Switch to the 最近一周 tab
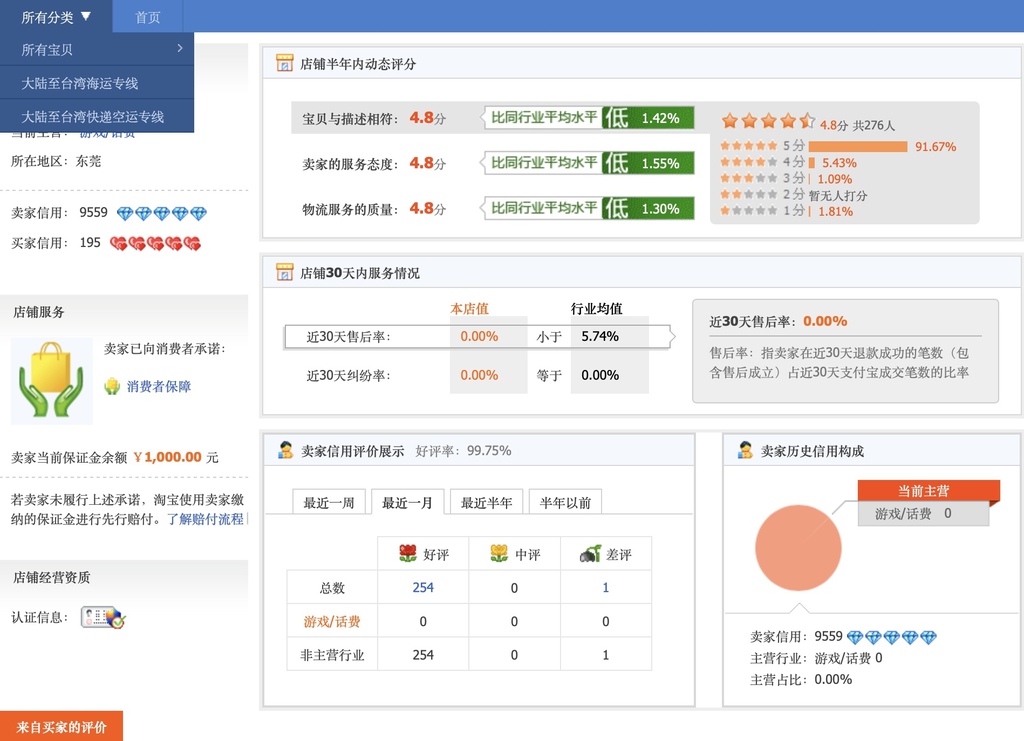The height and width of the screenshot is (741, 1024). 329,502
